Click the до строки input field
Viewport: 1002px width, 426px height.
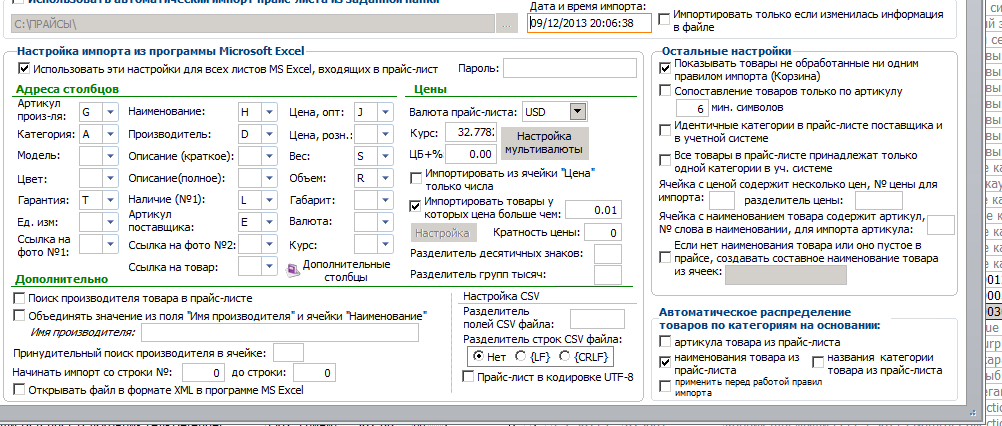(x=313, y=373)
